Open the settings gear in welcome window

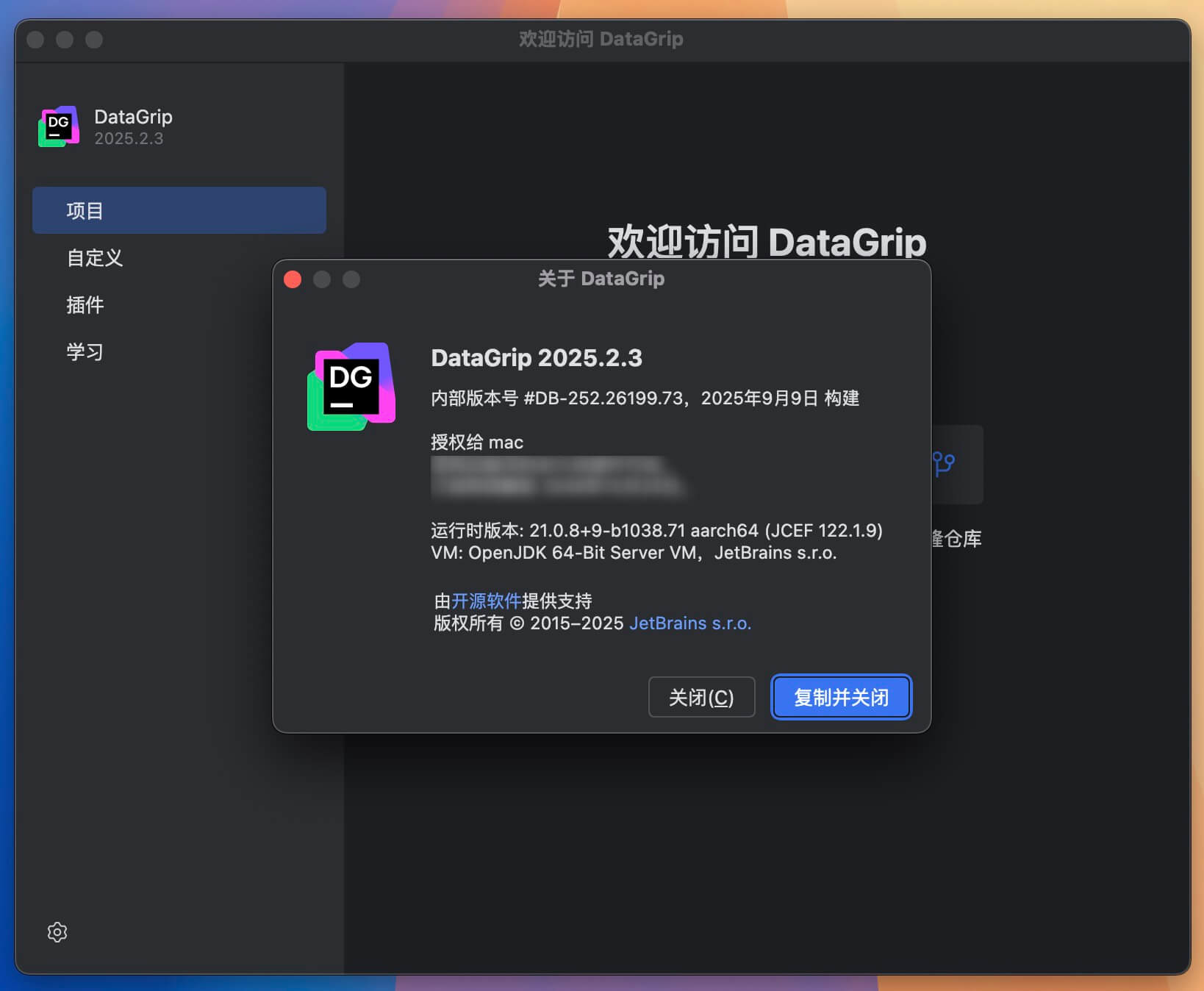[x=57, y=932]
